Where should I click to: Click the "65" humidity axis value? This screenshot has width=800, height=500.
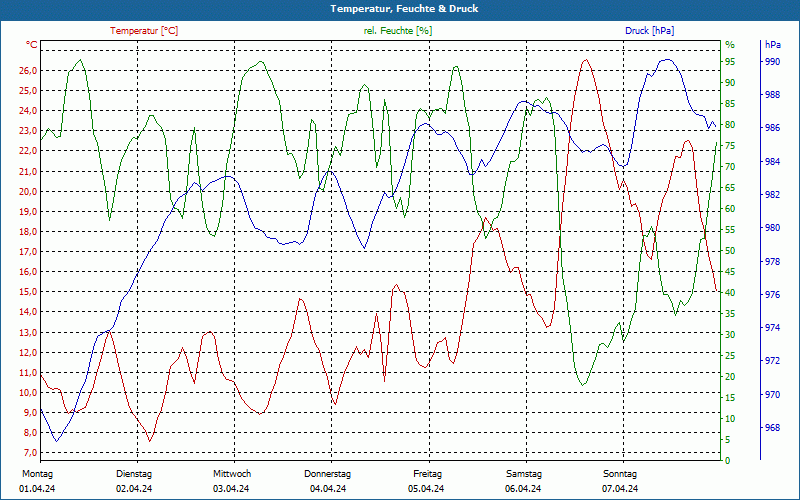[730, 188]
